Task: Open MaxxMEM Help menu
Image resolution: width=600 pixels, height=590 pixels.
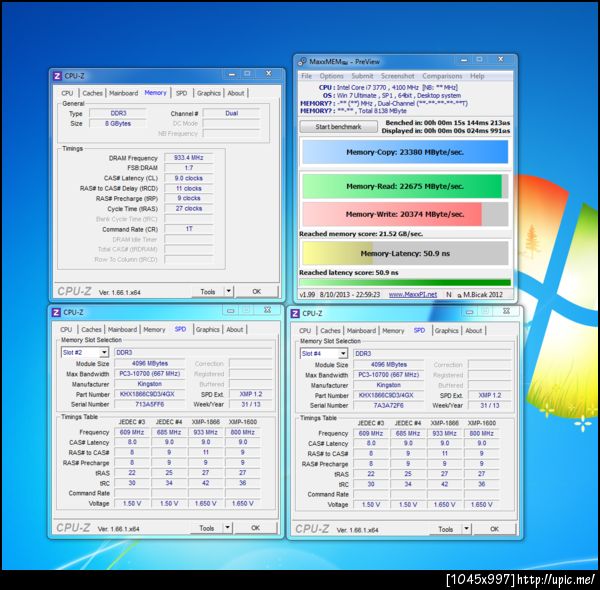Action: [x=477, y=76]
